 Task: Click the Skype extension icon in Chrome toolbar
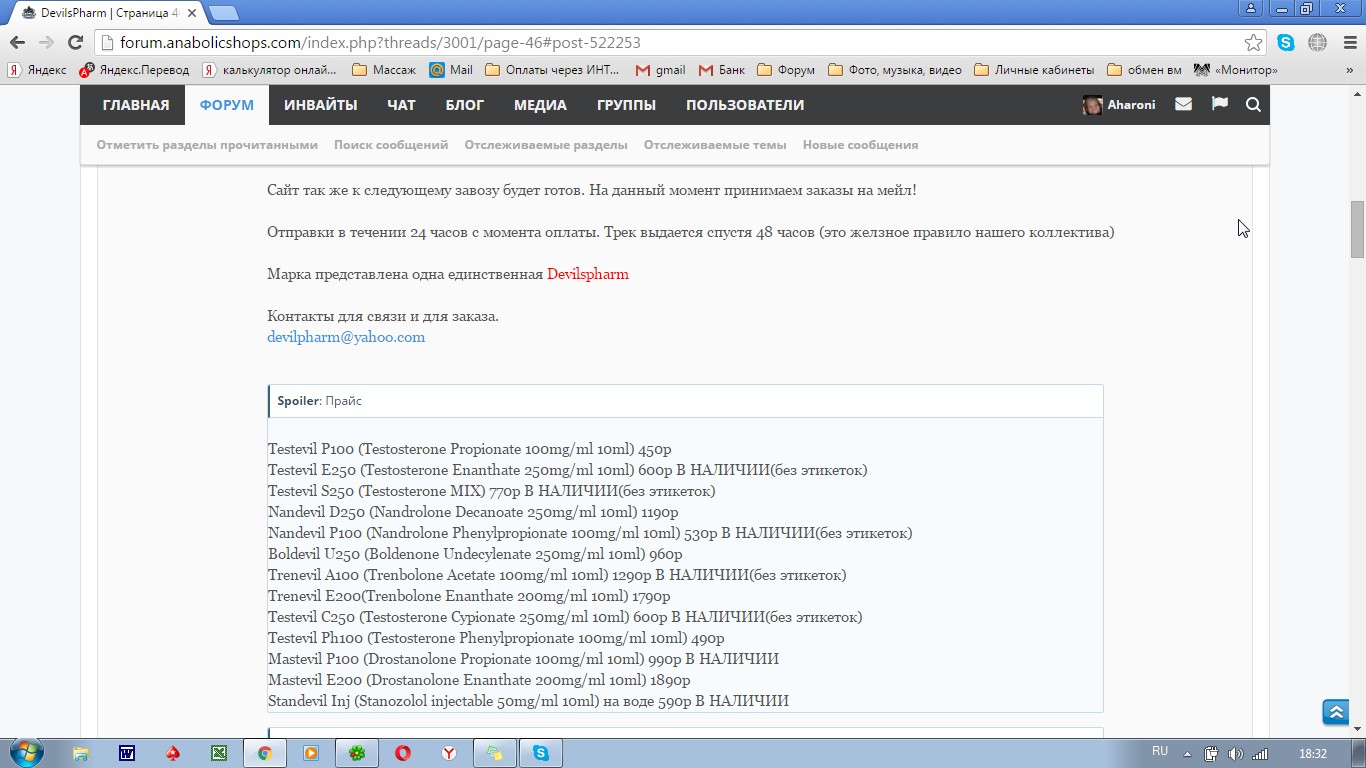1286,43
